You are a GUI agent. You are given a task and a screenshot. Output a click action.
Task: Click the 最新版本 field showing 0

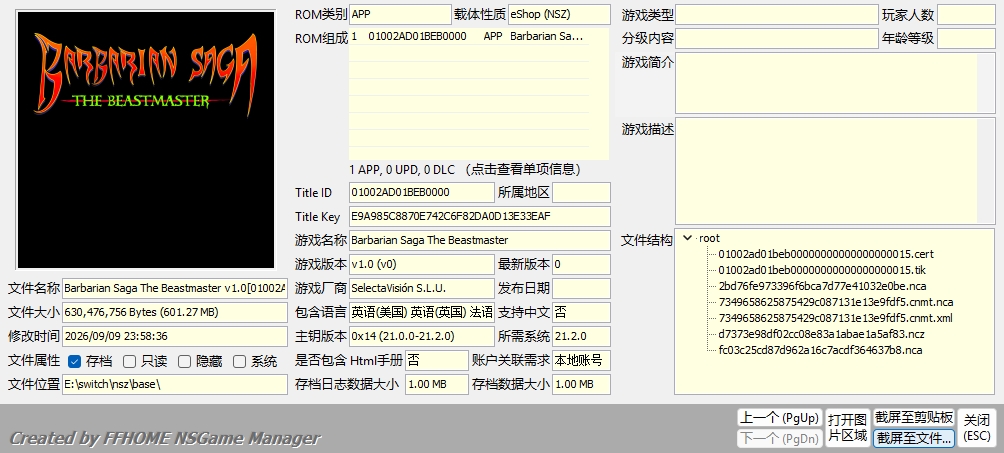[581, 264]
